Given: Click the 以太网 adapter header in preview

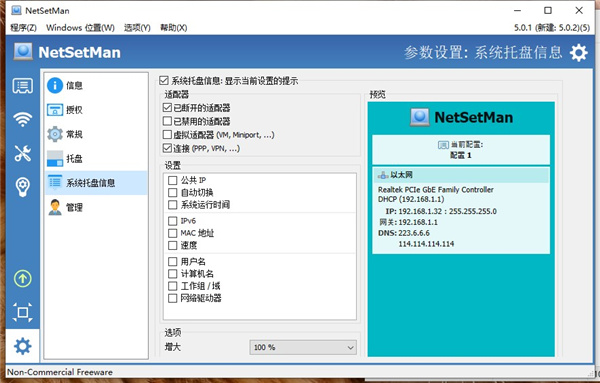Looking at the screenshot, I should (x=461, y=175).
